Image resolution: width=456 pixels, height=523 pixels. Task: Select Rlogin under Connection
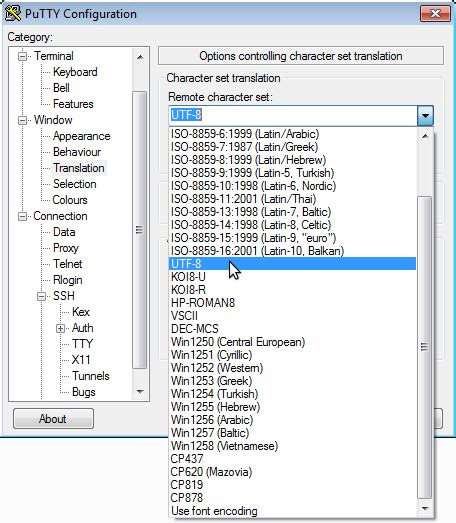pos(67,280)
